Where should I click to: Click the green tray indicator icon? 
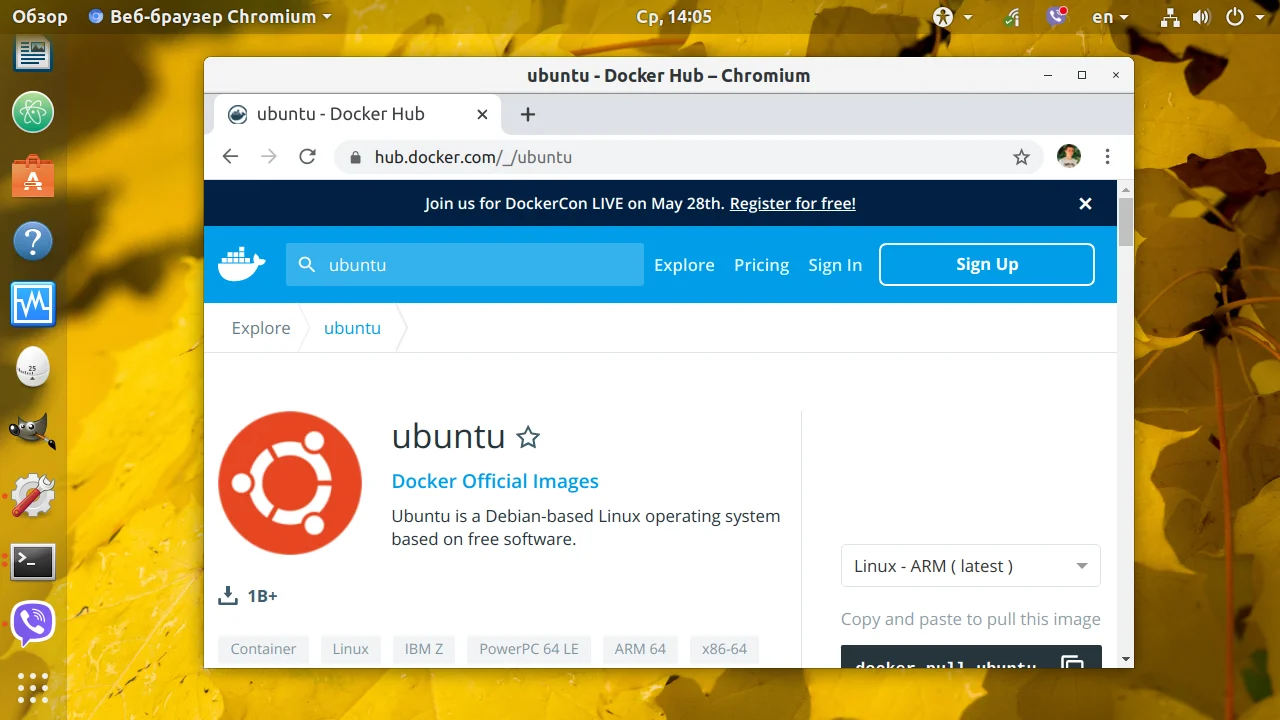tap(1014, 17)
